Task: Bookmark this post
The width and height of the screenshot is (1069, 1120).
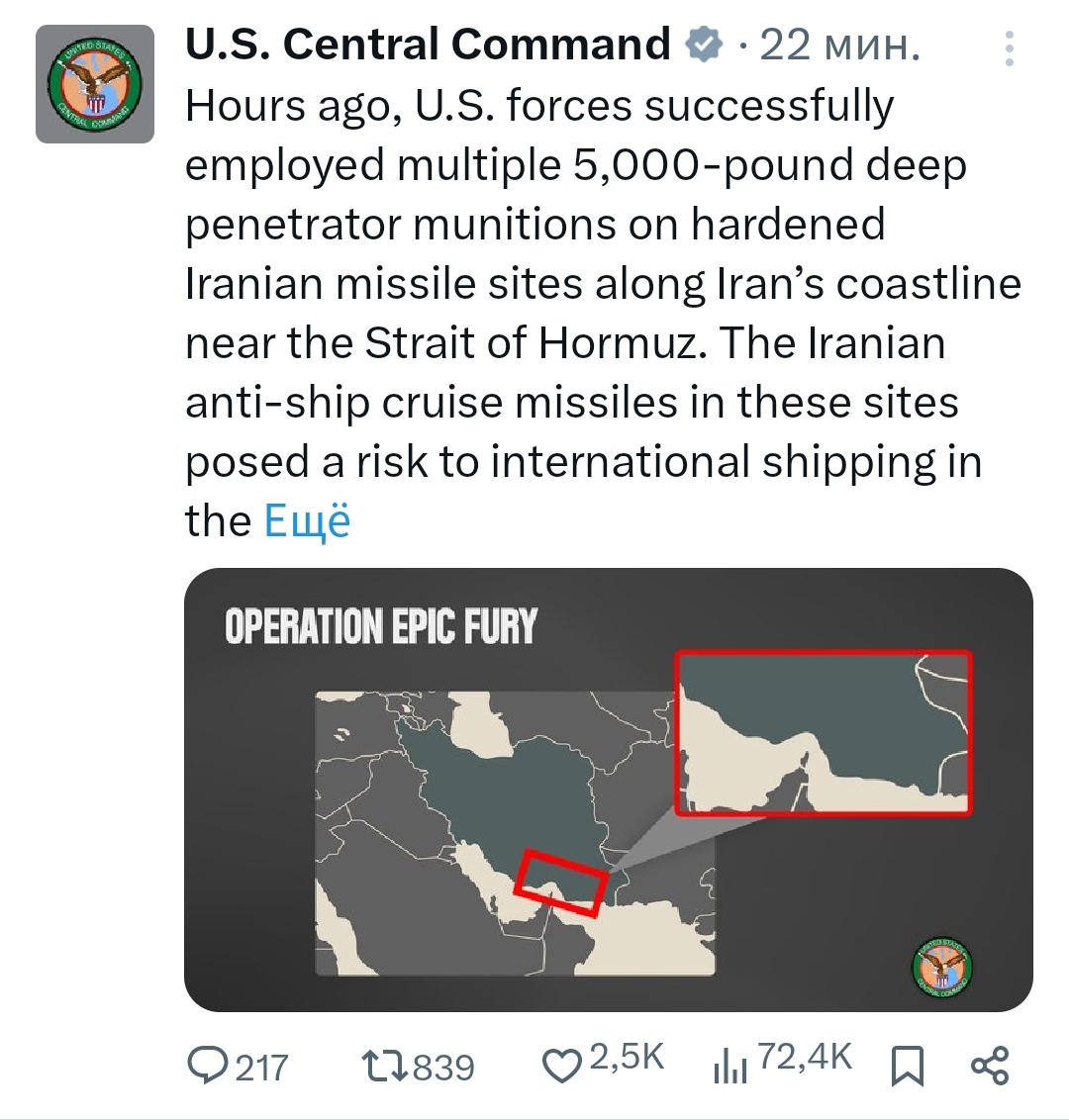Action: (x=907, y=1066)
